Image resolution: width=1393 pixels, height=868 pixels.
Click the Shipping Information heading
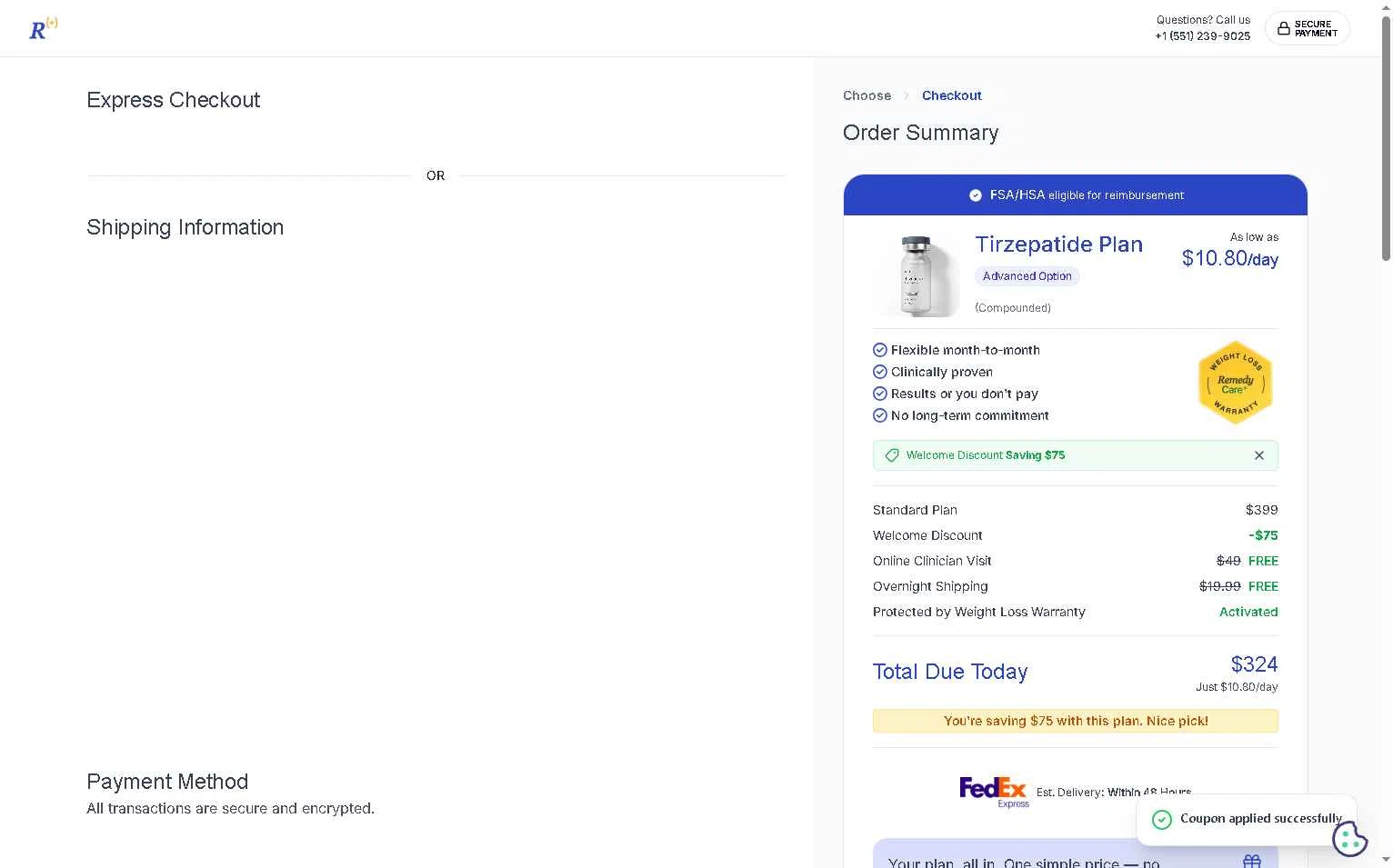[185, 227]
